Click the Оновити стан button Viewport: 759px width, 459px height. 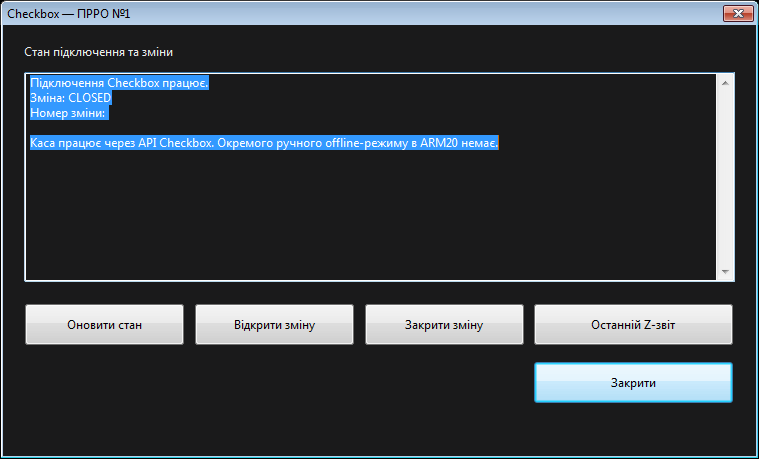pyautogui.click(x=105, y=324)
